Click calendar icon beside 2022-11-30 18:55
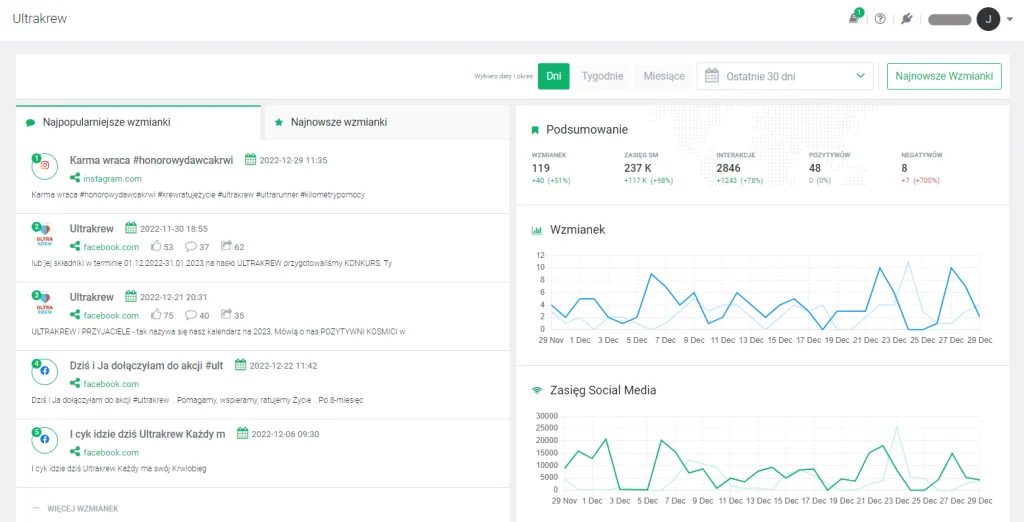The height and width of the screenshot is (522, 1024). 131,228
